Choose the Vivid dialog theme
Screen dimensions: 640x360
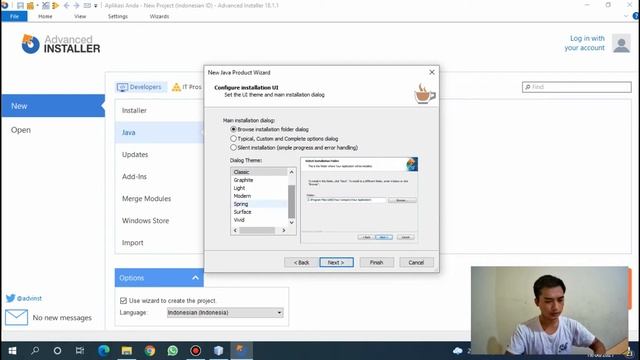point(260,220)
